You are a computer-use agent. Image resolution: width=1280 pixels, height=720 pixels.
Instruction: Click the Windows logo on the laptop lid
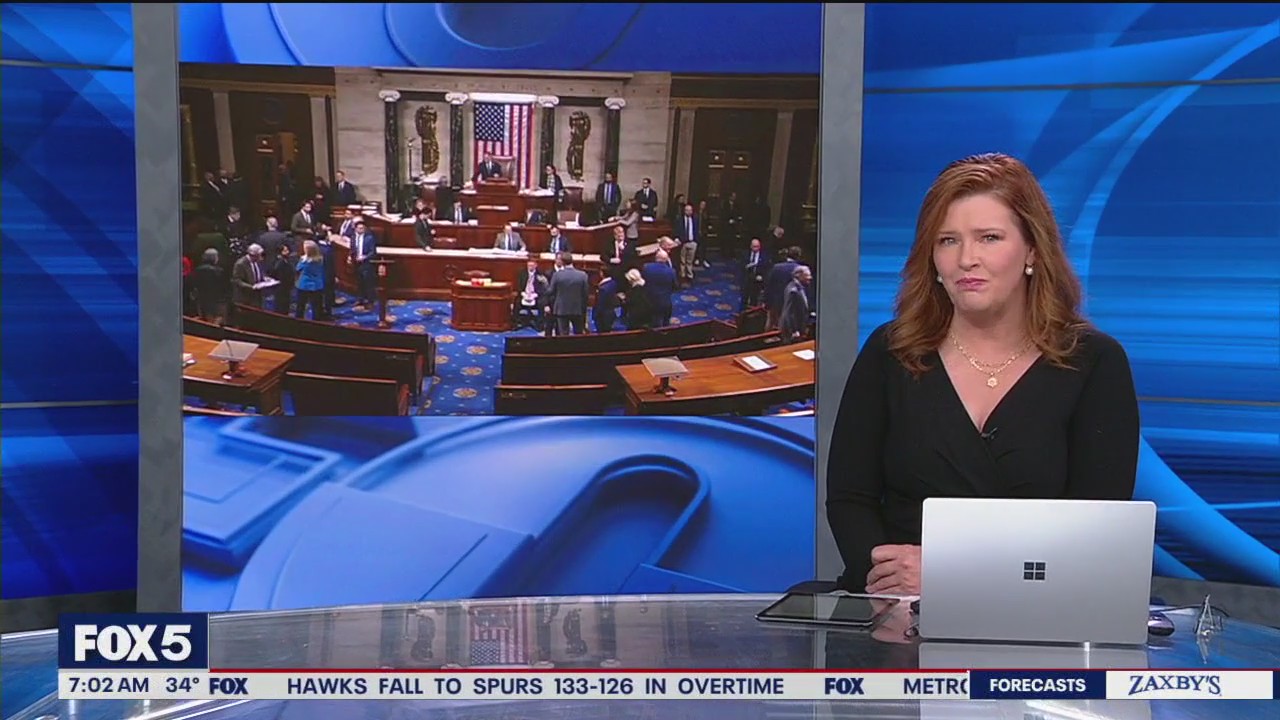[x=1034, y=571]
